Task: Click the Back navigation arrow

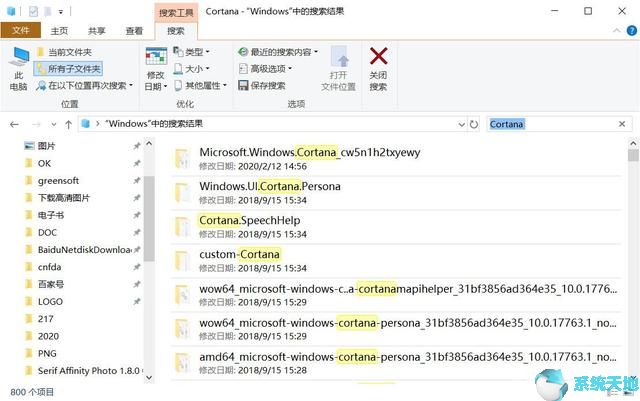Action: (14, 124)
